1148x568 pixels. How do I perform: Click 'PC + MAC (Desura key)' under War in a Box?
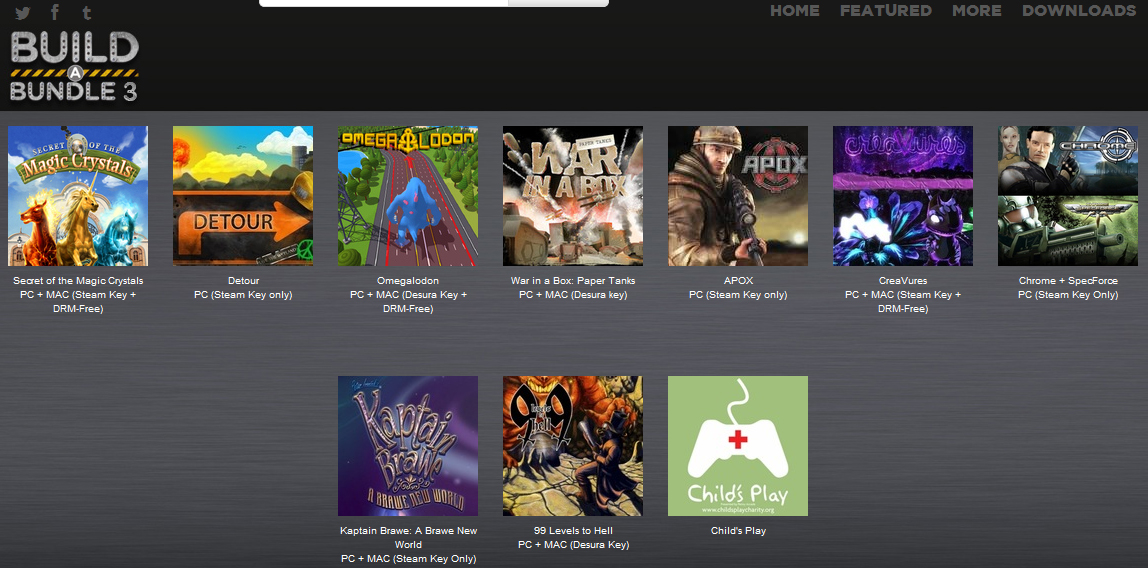(x=573, y=295)
